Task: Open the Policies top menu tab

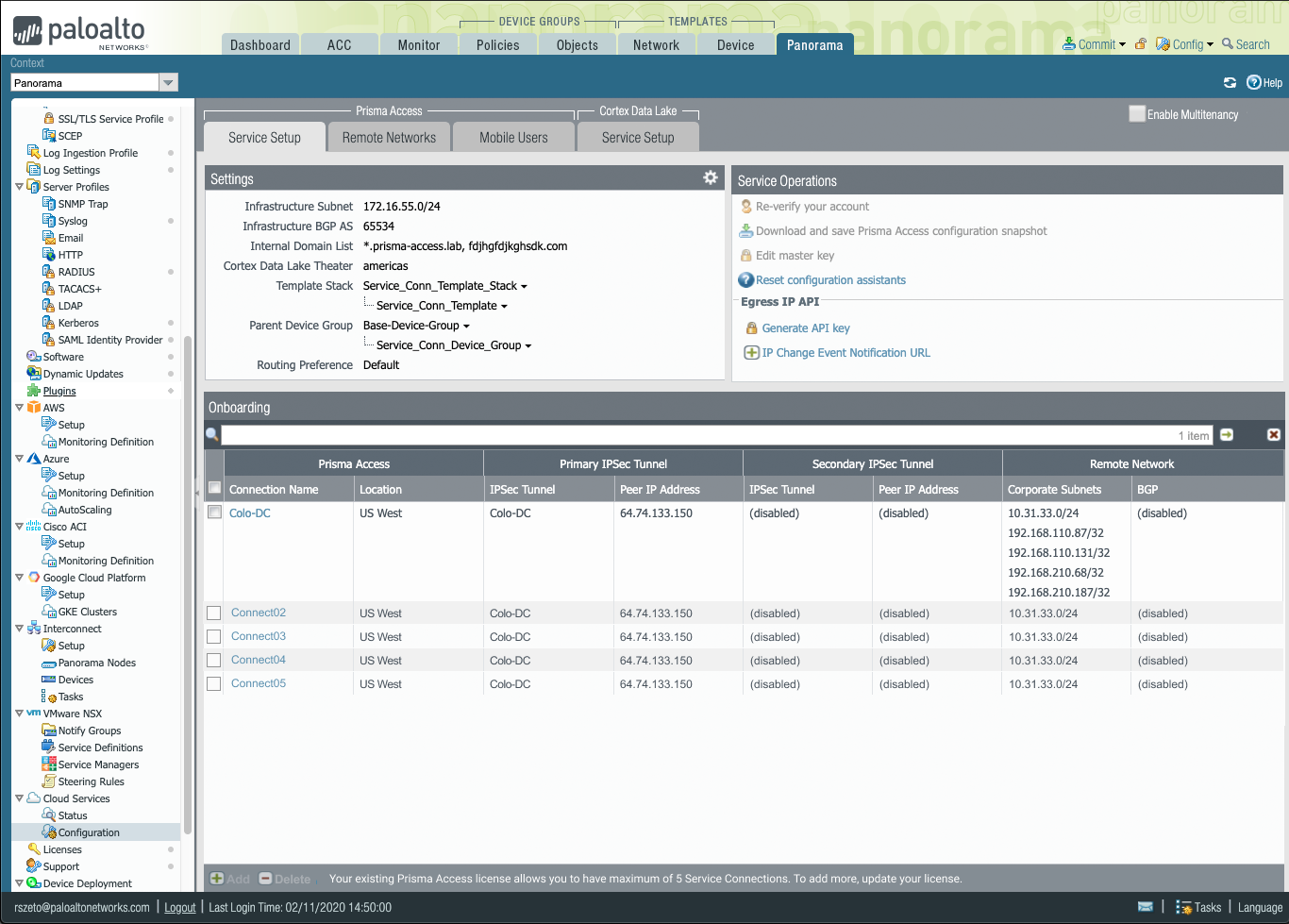Action: click(498, 44)
